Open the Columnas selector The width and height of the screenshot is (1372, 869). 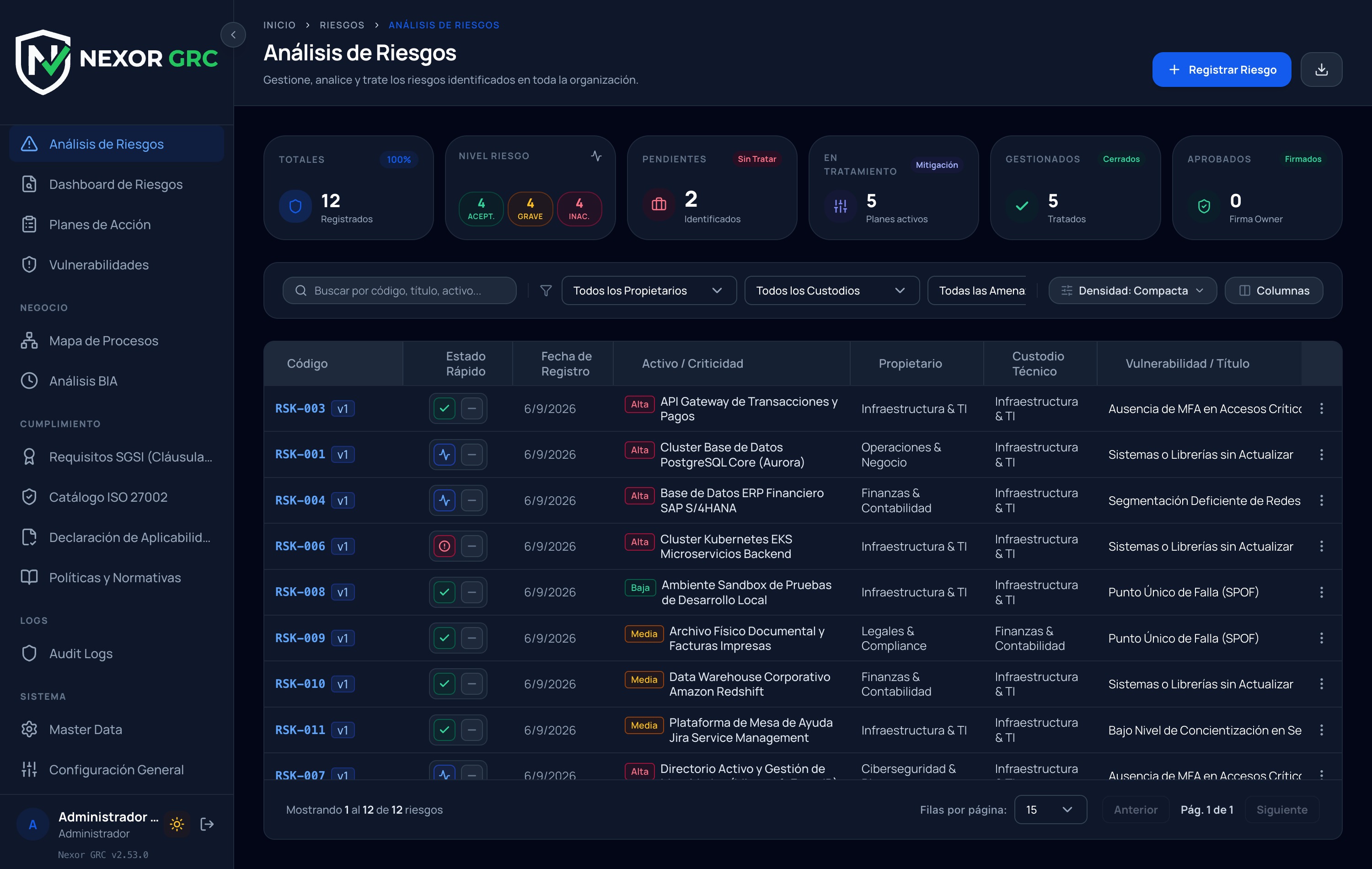pyautogui.click(x=1274, y=290)
